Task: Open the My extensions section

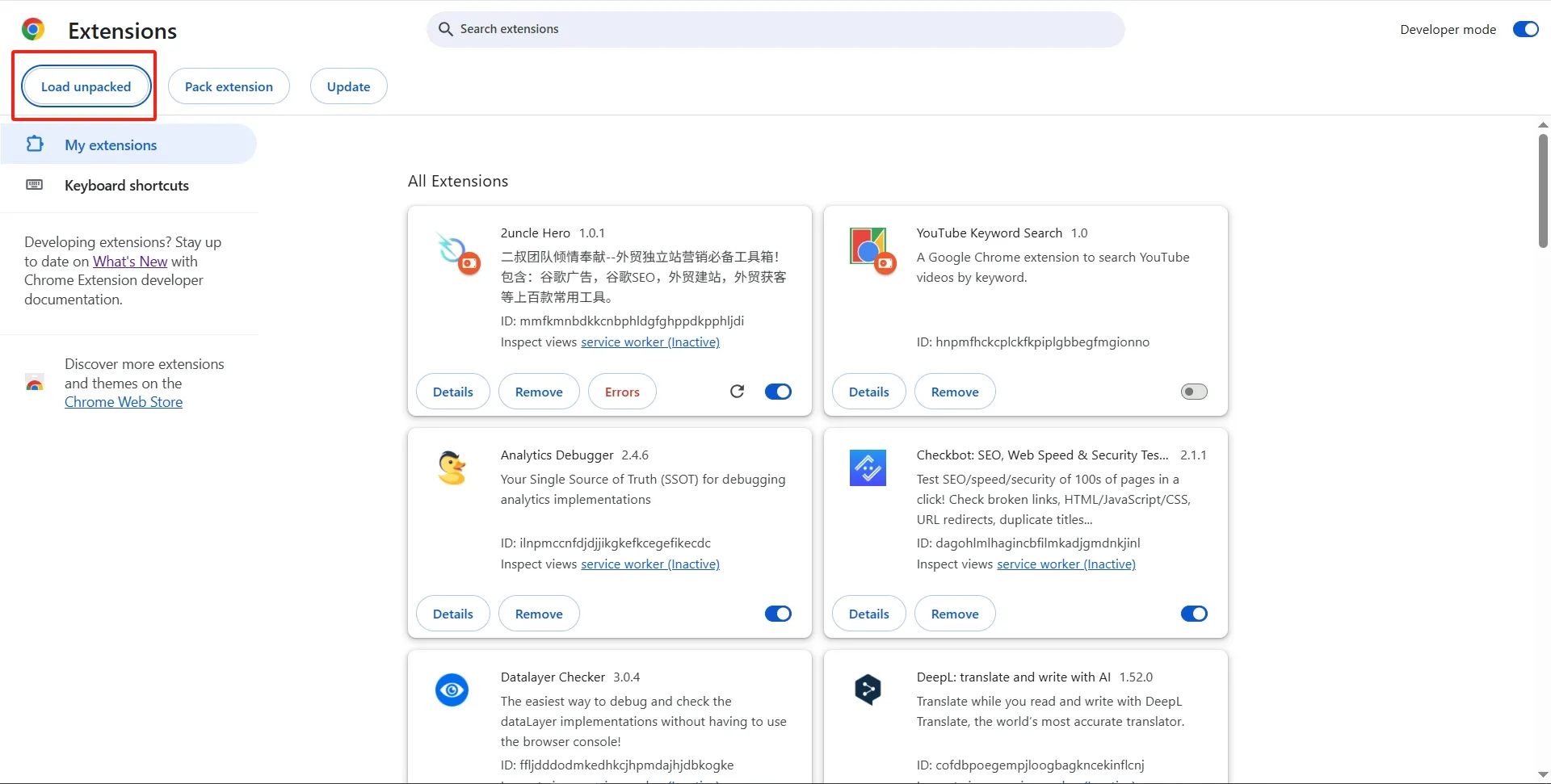Action: coord(128,145)
